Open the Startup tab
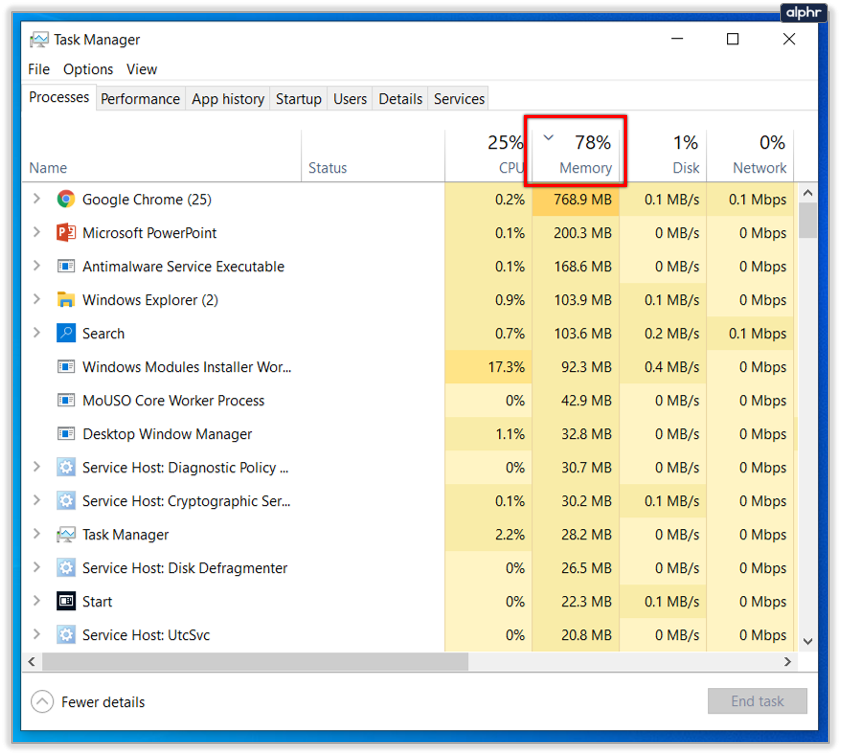 coord(299,99)
